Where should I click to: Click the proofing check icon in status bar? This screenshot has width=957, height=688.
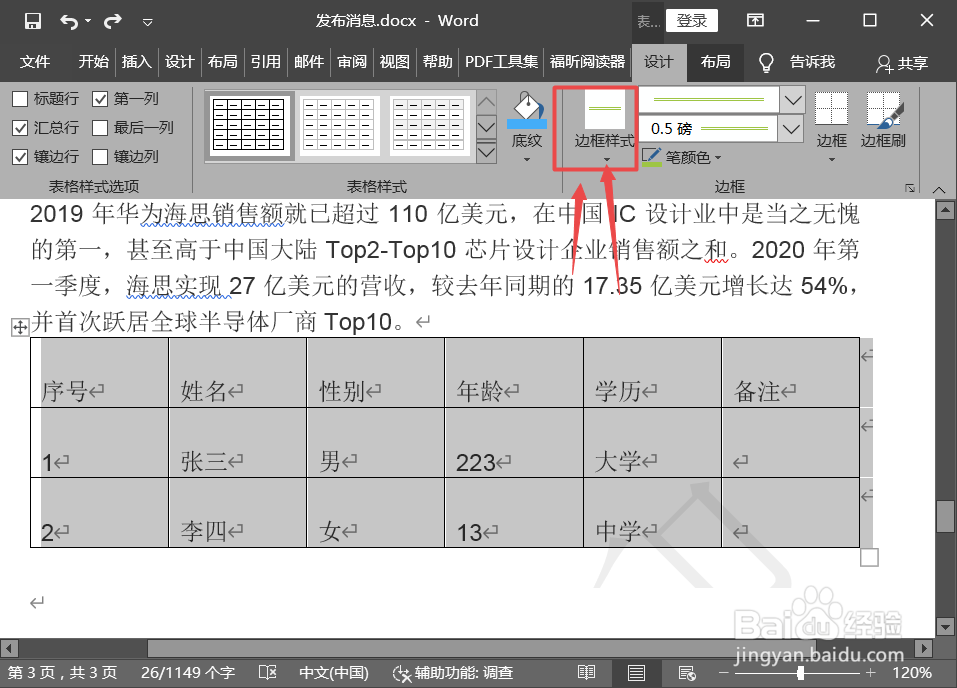tap(267, 673)
